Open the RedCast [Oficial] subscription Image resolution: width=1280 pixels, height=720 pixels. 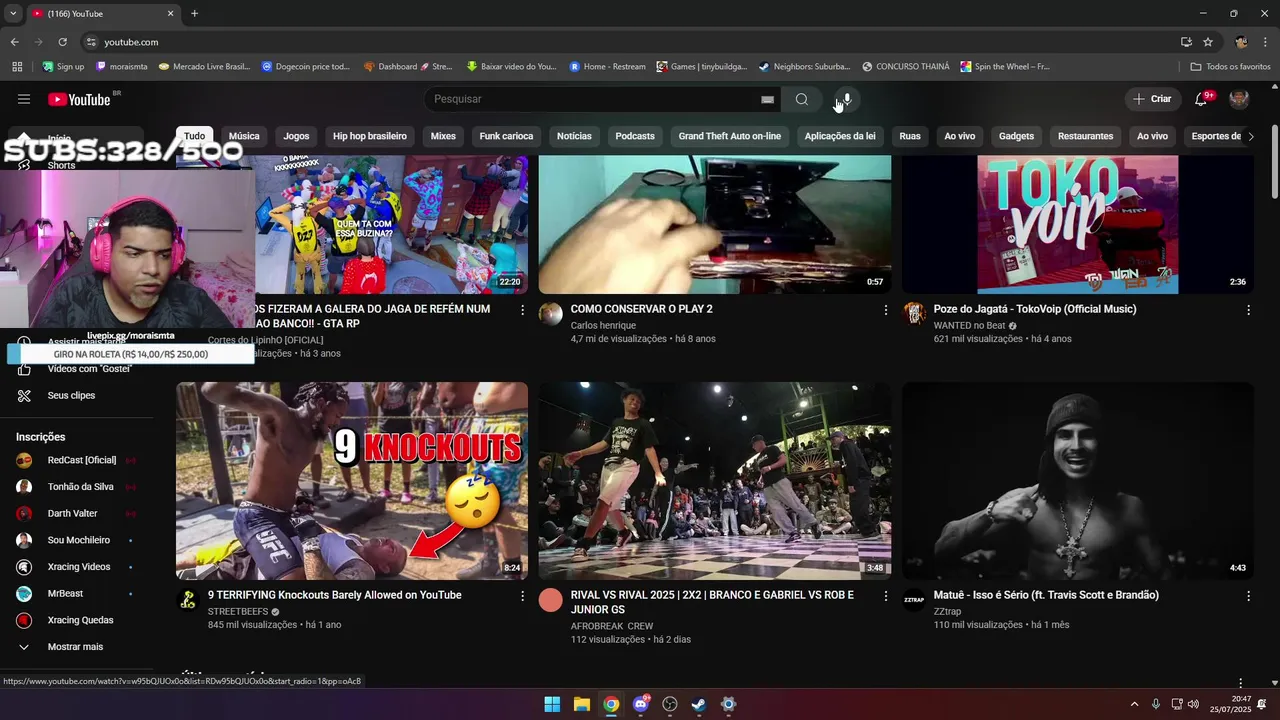(82, 460)
